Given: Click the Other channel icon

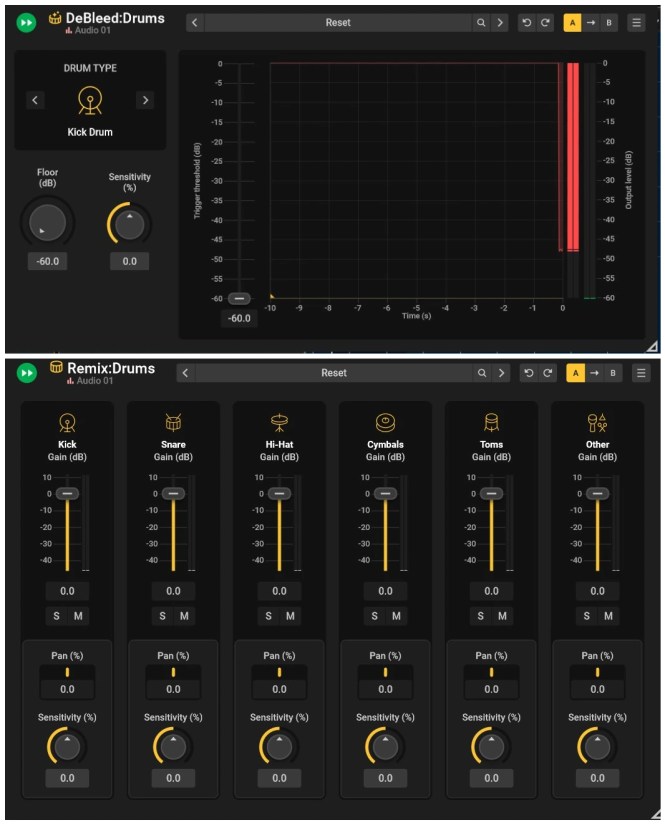Looking at the screenshot, I should (597, 422).
